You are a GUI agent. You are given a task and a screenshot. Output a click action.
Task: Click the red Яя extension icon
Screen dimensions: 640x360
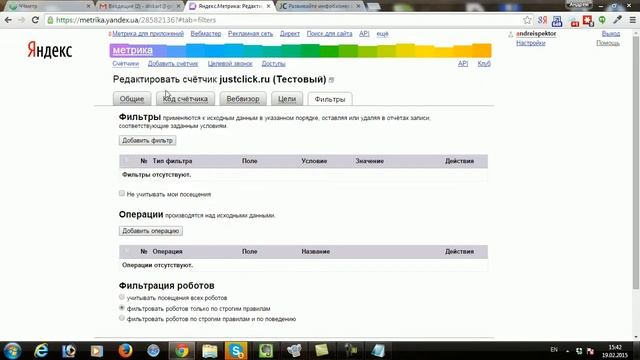click(542, 20)
